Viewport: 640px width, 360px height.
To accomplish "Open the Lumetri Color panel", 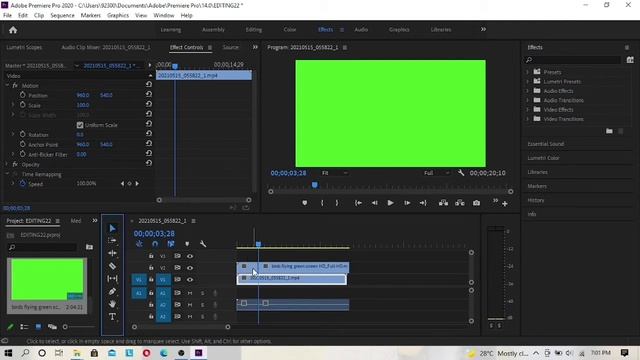I will click(543, 158).
